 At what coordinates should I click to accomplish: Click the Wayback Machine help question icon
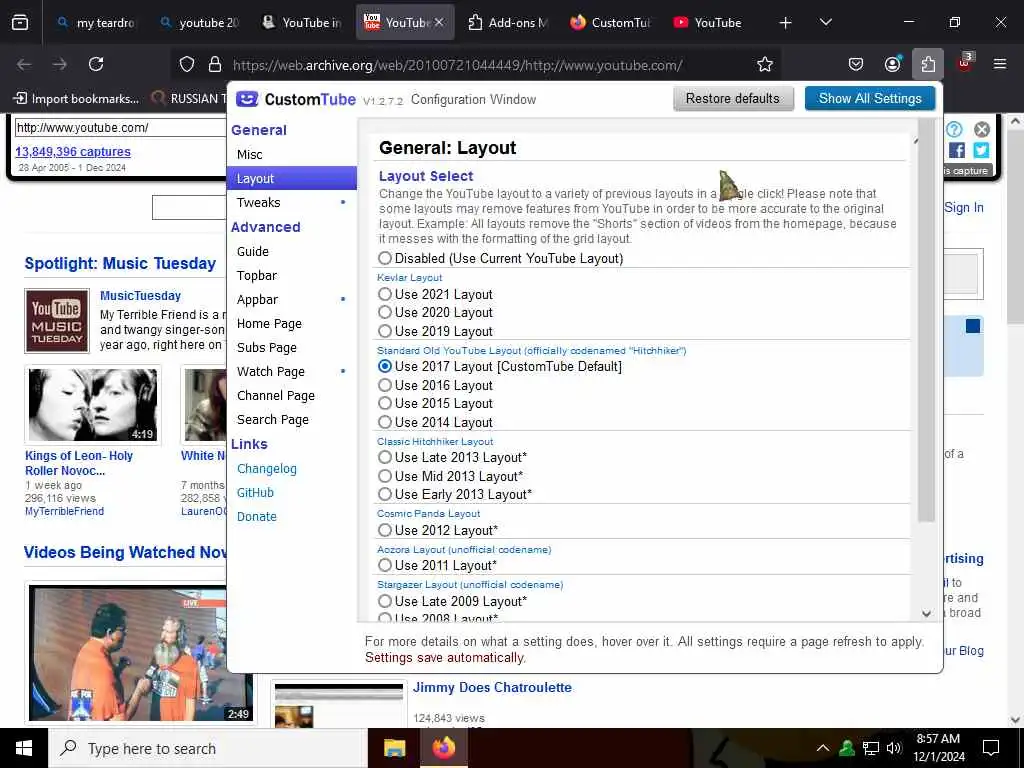point(954,129)
